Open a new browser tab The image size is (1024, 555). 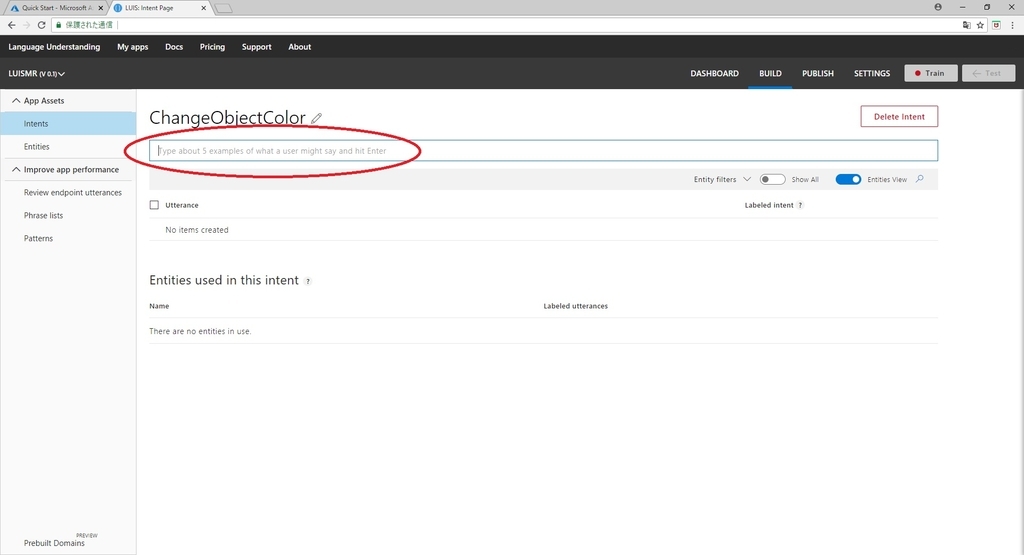(223, 8)
